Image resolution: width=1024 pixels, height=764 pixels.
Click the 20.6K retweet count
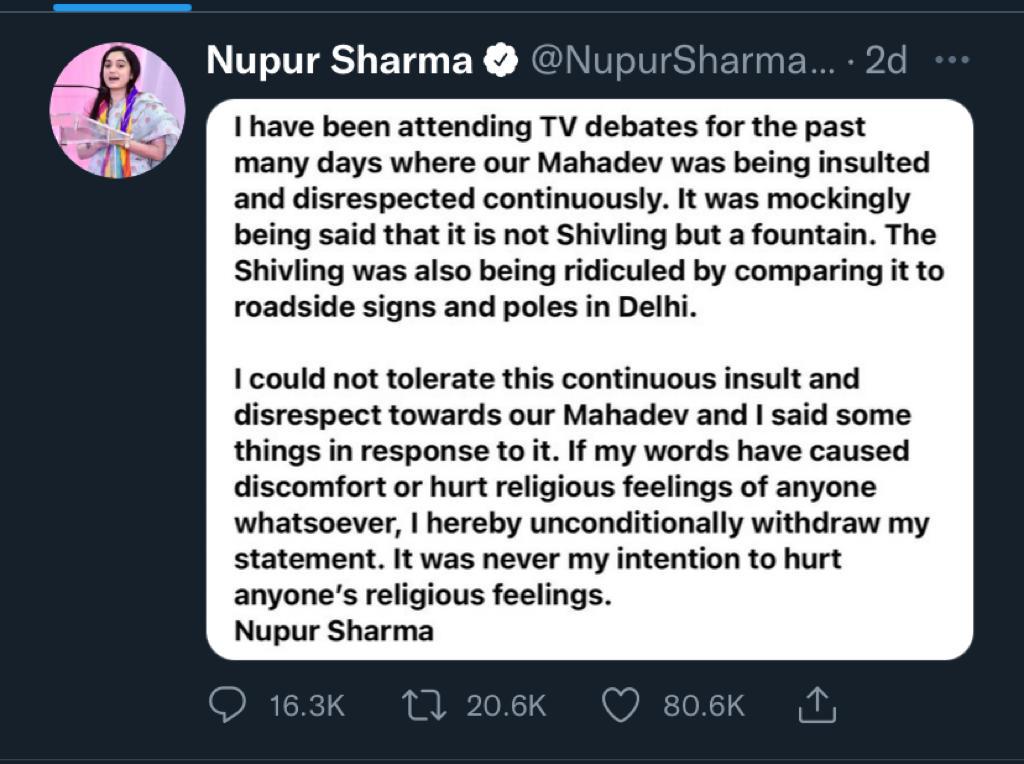(506, 707)
